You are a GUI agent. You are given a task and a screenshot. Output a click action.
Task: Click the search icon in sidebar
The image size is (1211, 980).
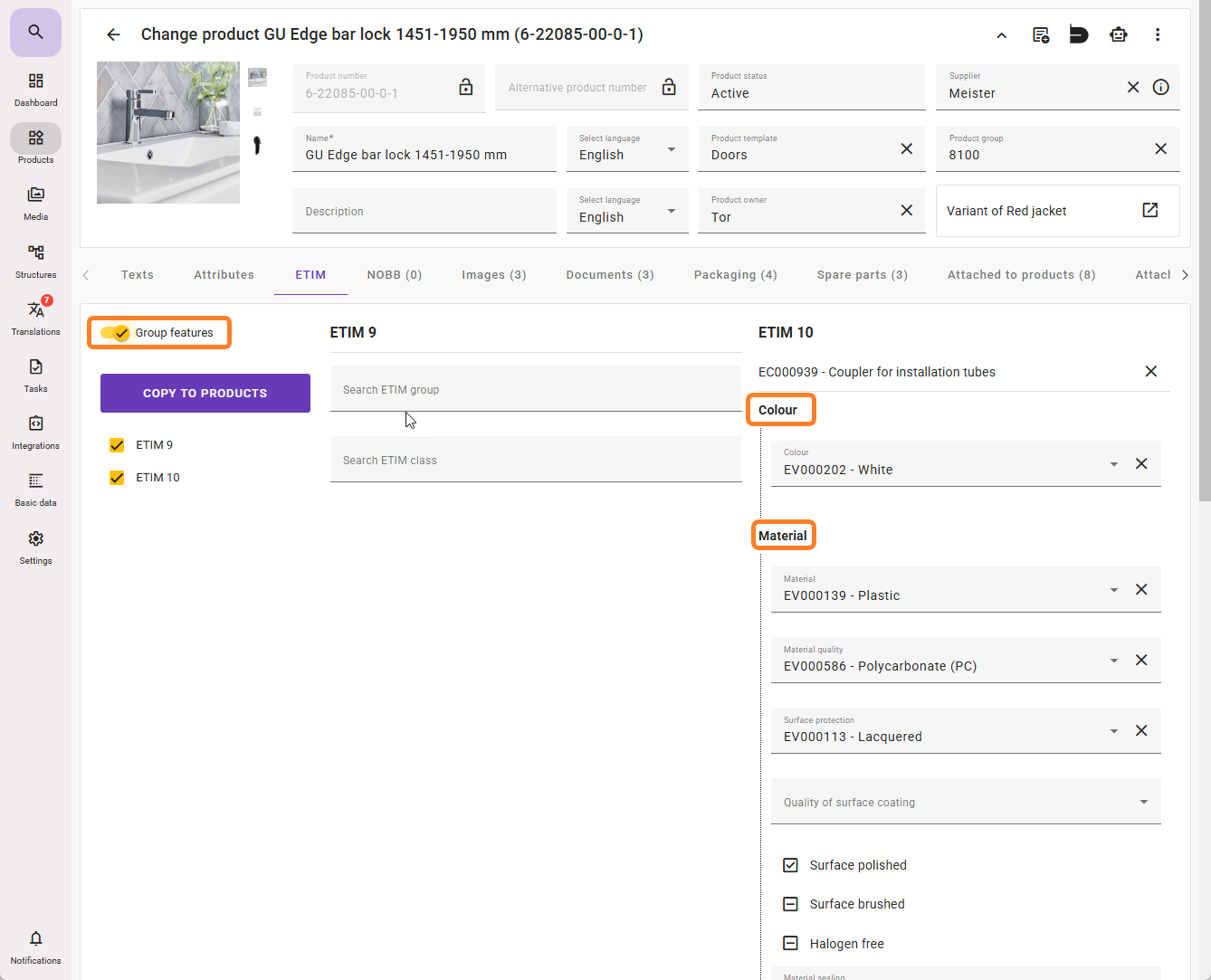click(35, 33)
